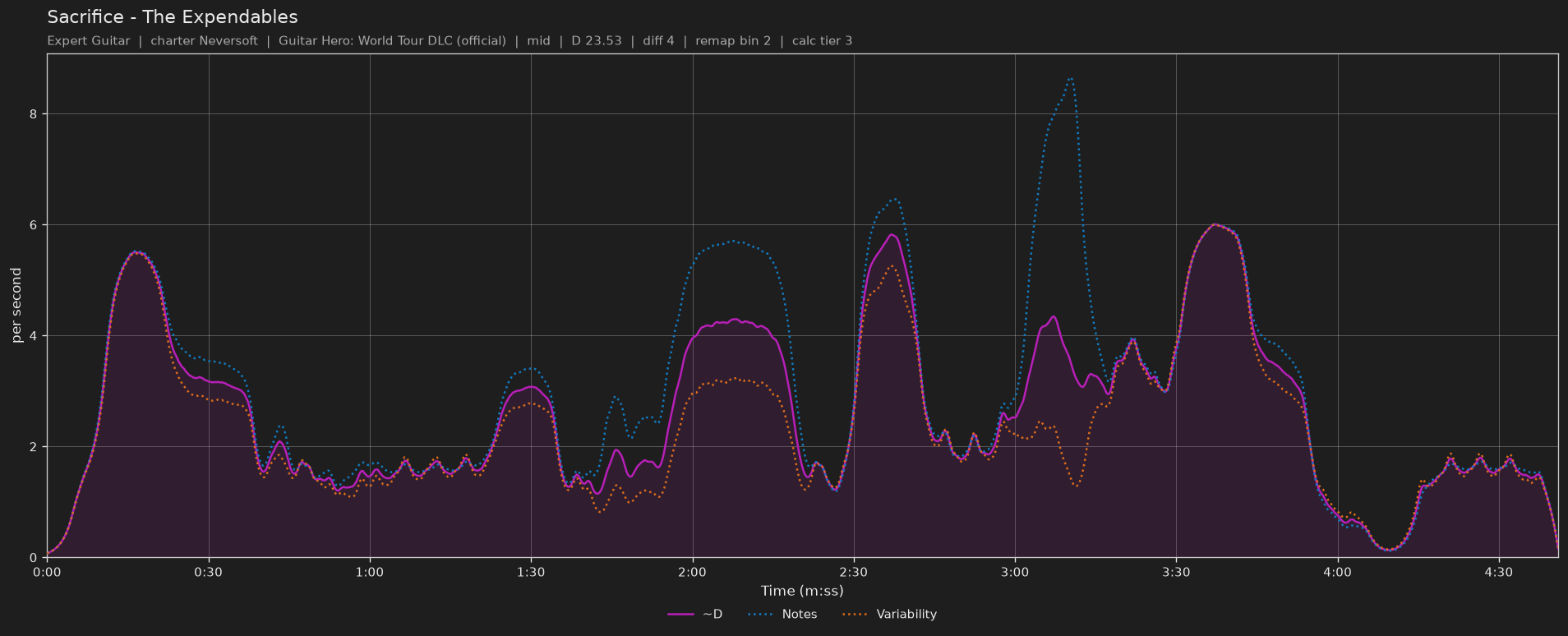This screenshot has height=636, width=1568.
Task: Click the '0:00' time tick label
Action: [x=47, y=572]
